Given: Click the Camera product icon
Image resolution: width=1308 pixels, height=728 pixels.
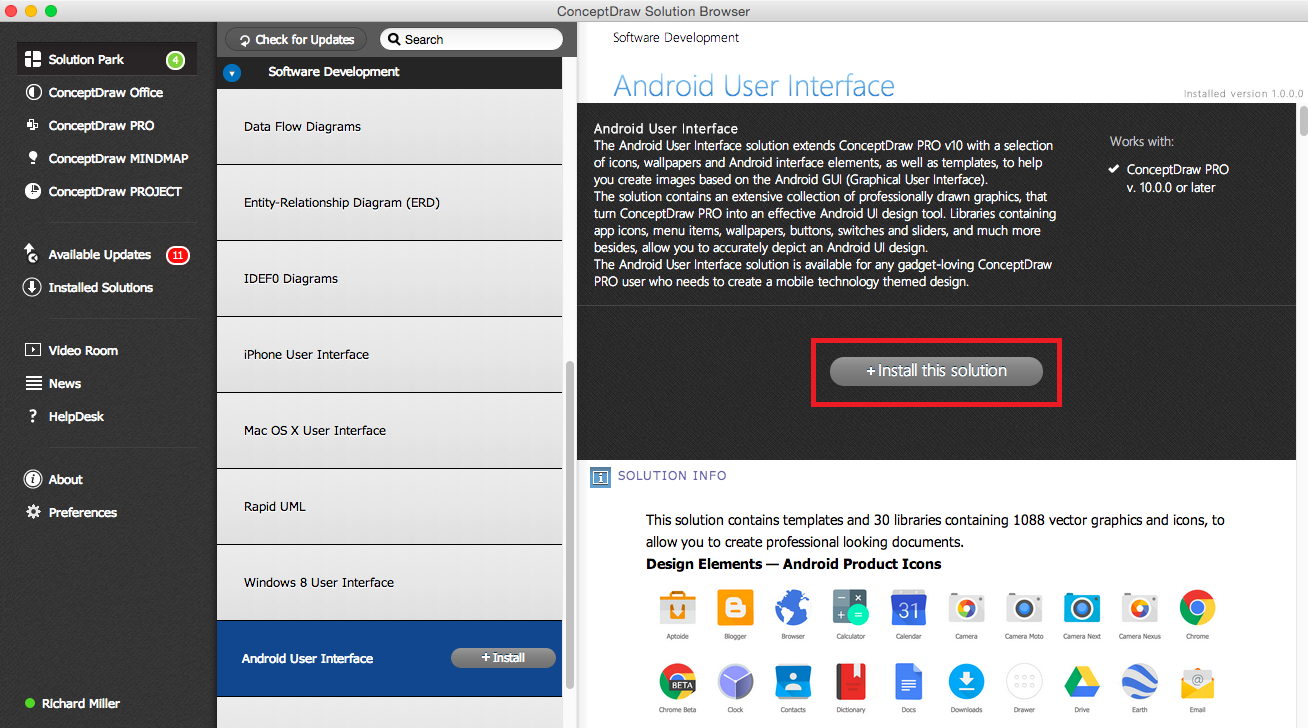Looking at the screenshot, I should tap(966, 607).
